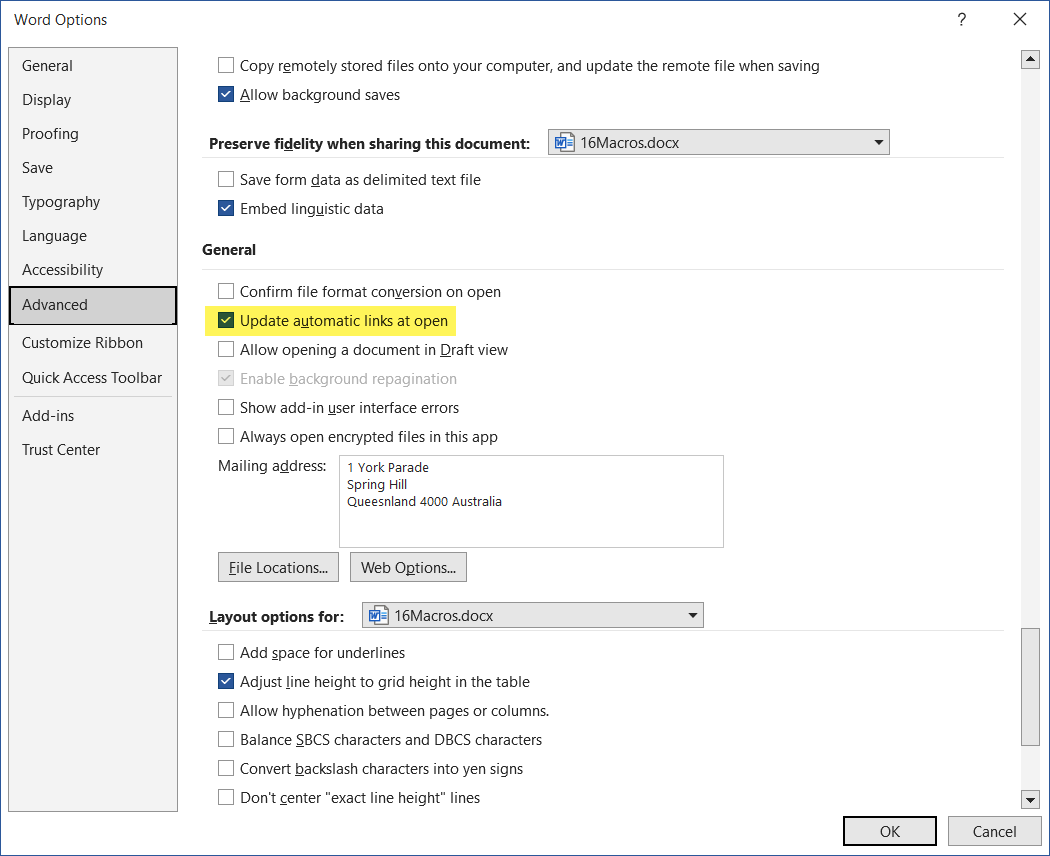
Task: Click the scrollbar down arrow
Action: 1030,800
